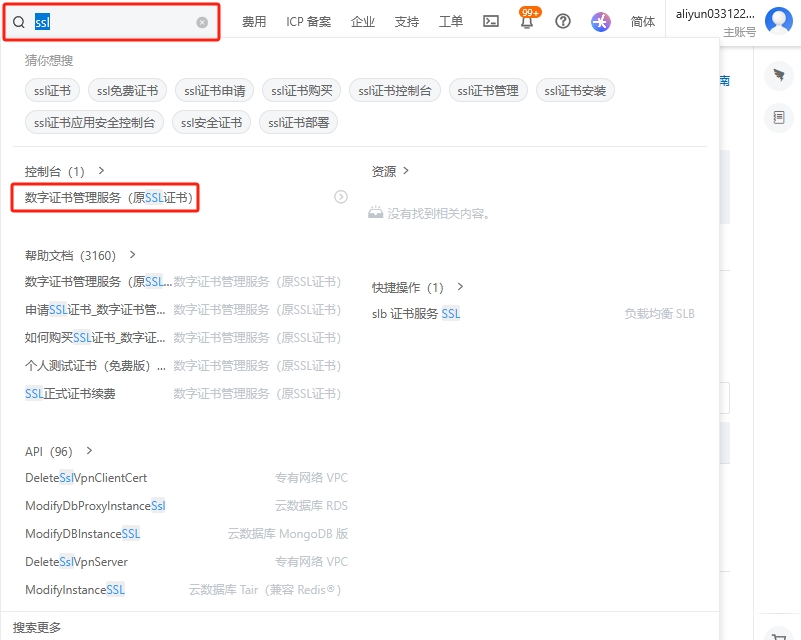Viewport: 801px width, 640px height.
Task: Open account aliyun033122 menu
Action: pyautogui.click(x=715, y=14)
